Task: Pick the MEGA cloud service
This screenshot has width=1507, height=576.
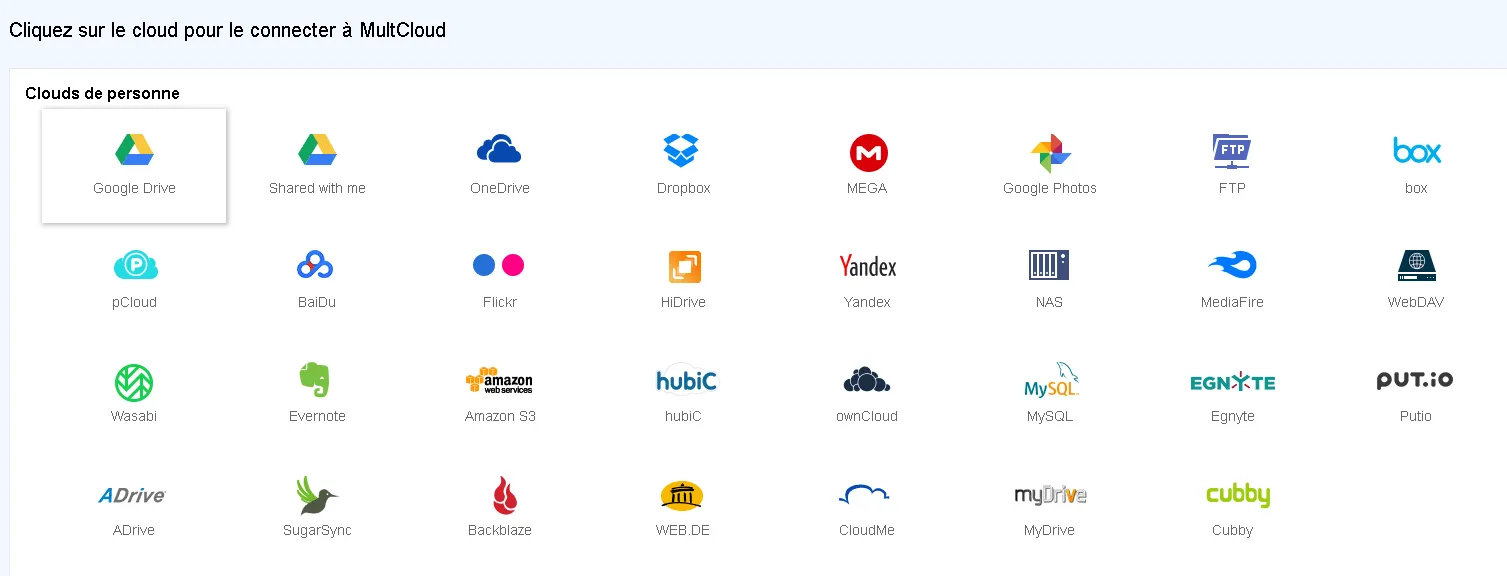Action: [868, 153]
